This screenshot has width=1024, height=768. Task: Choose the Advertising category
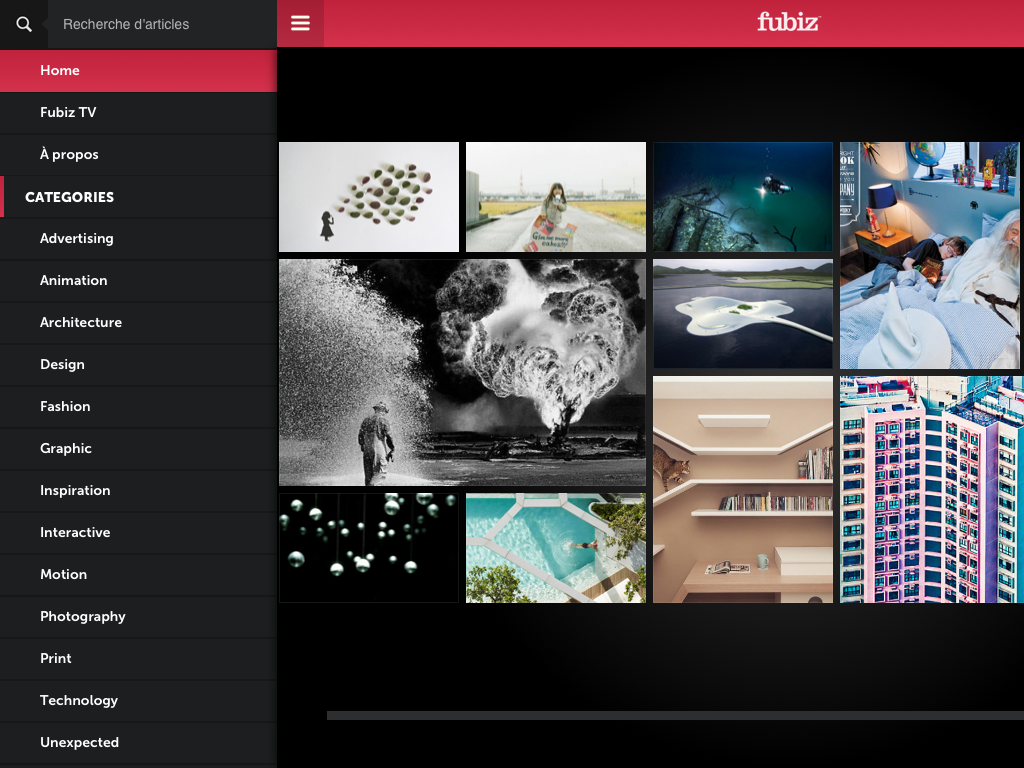point(76,238)
